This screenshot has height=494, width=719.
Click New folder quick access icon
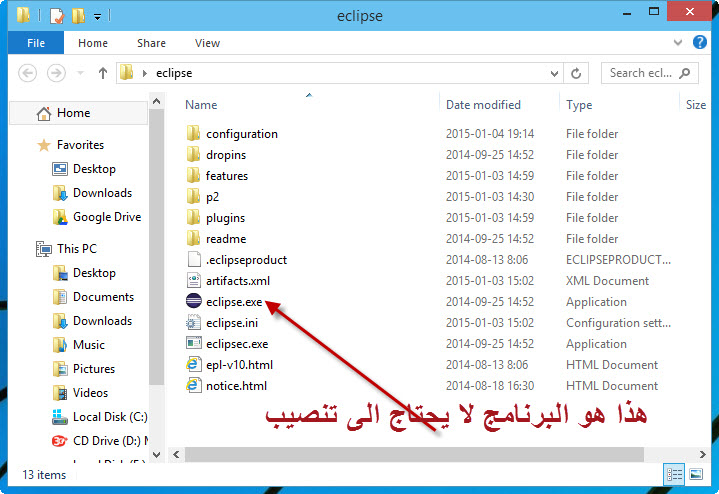pyautogui.click(x=78, y=16)
